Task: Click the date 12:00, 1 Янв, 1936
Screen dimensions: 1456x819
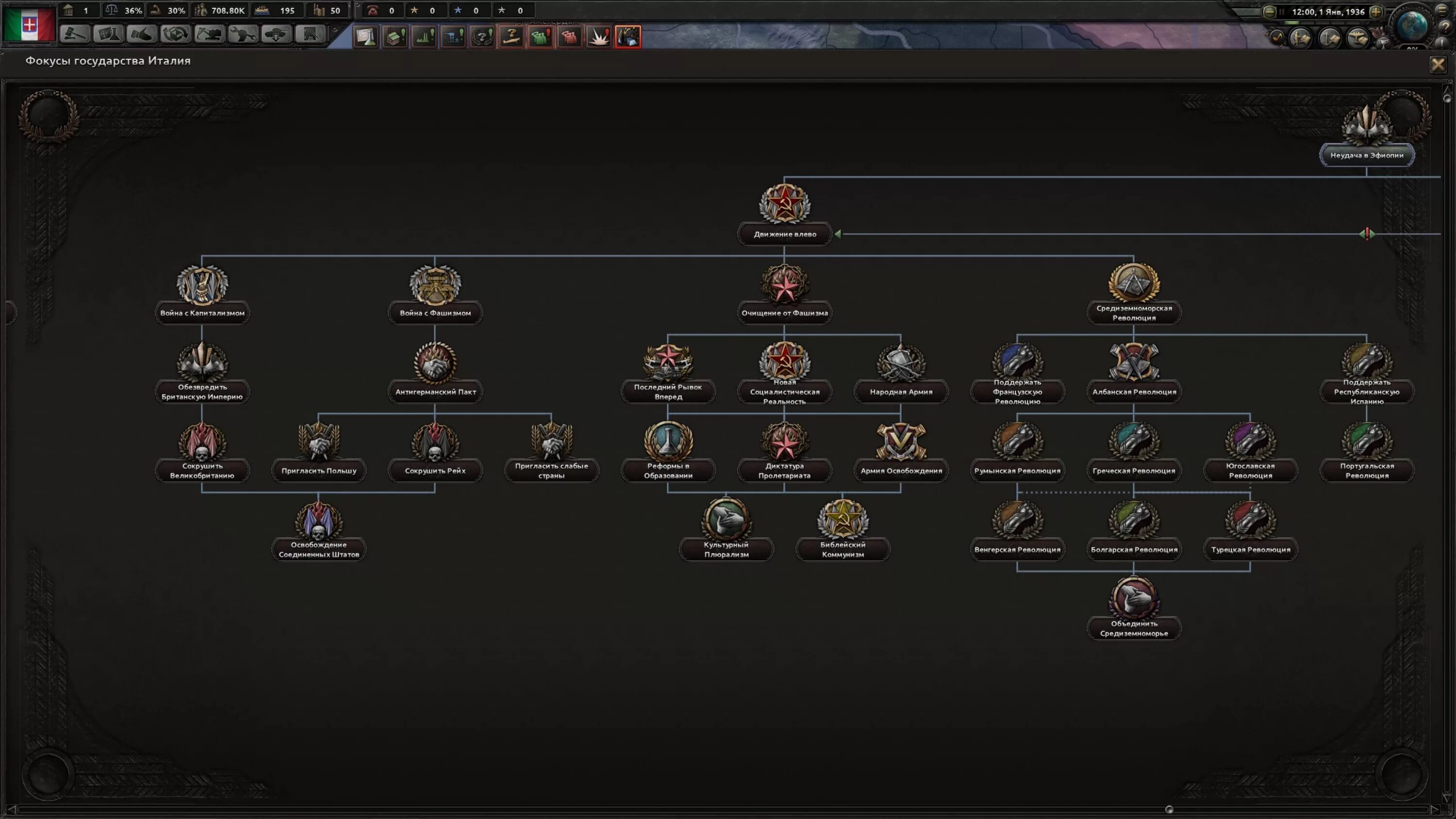Action: pos(1328,12)
